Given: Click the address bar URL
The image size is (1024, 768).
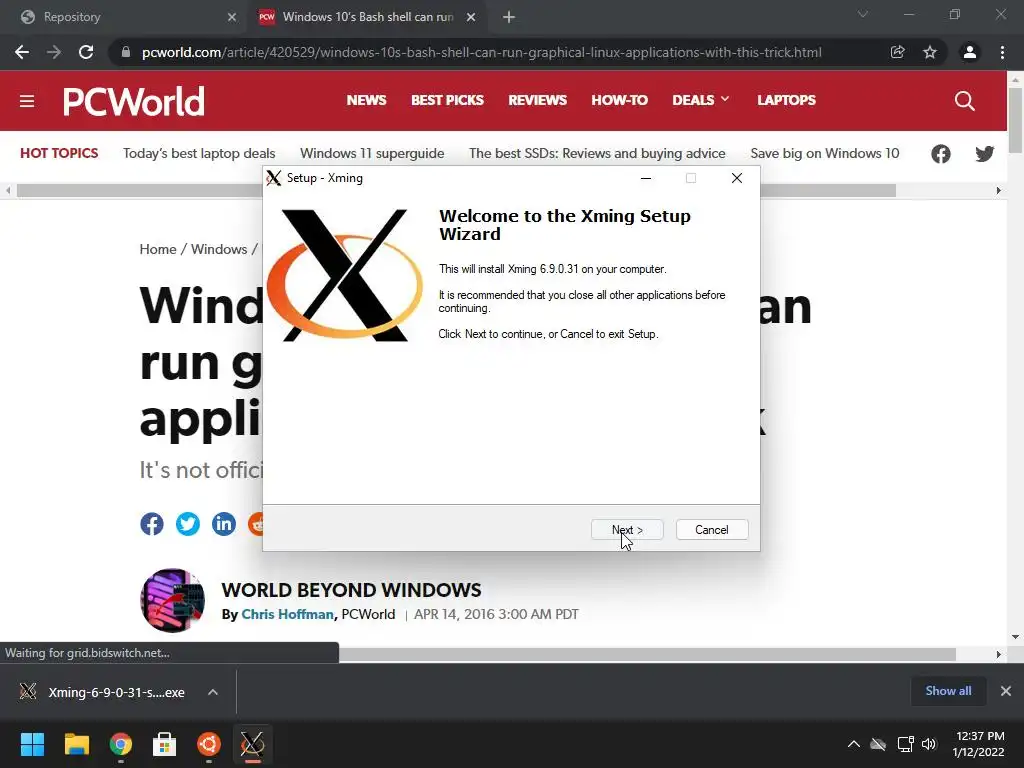Looking at the screenshot, I should pyautogui.click(x=481, y=52).
